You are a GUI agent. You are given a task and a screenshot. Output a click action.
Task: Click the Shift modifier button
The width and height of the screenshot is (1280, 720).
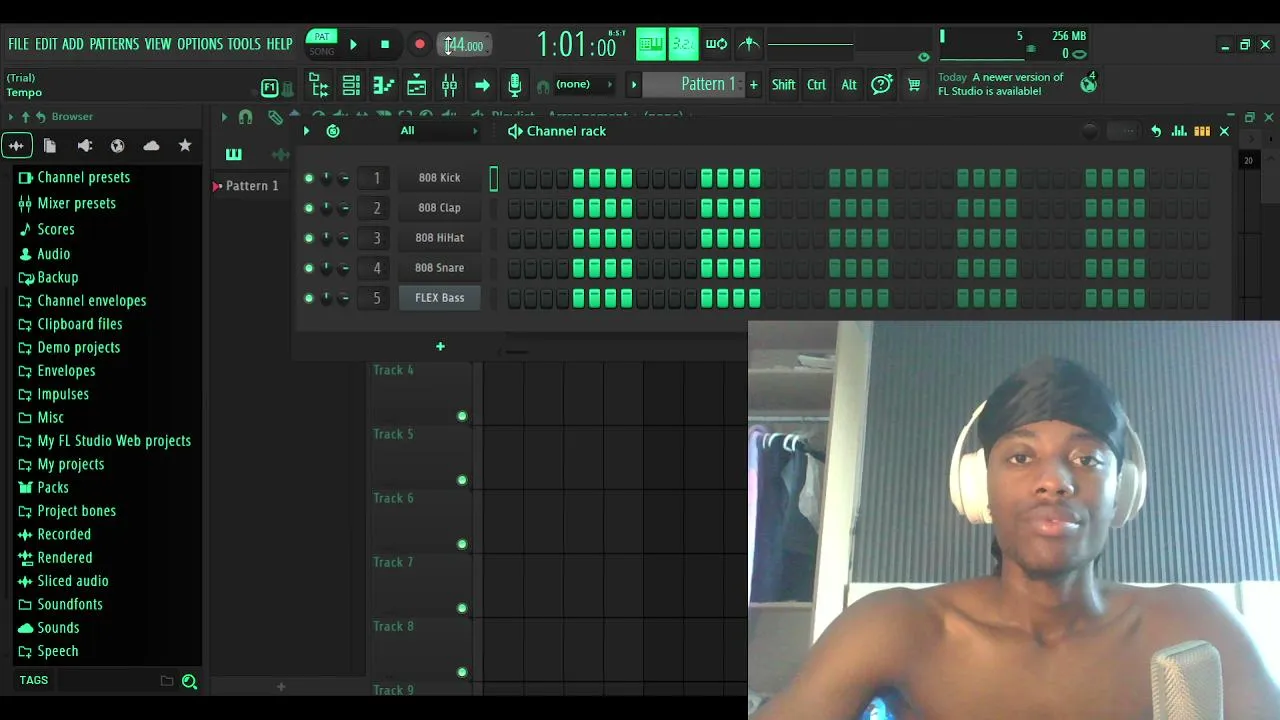coord(783,85)
